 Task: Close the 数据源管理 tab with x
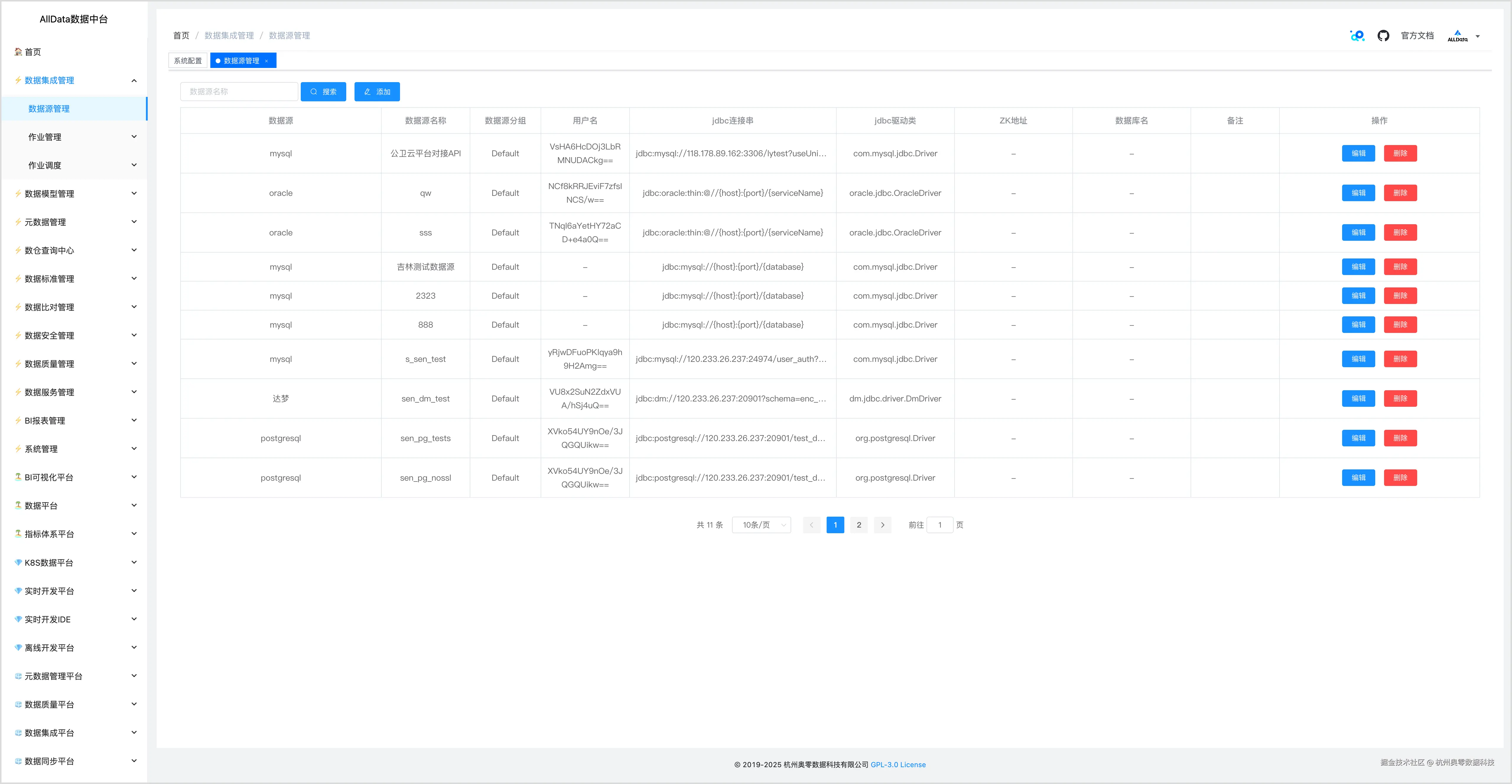pos(266,61)
